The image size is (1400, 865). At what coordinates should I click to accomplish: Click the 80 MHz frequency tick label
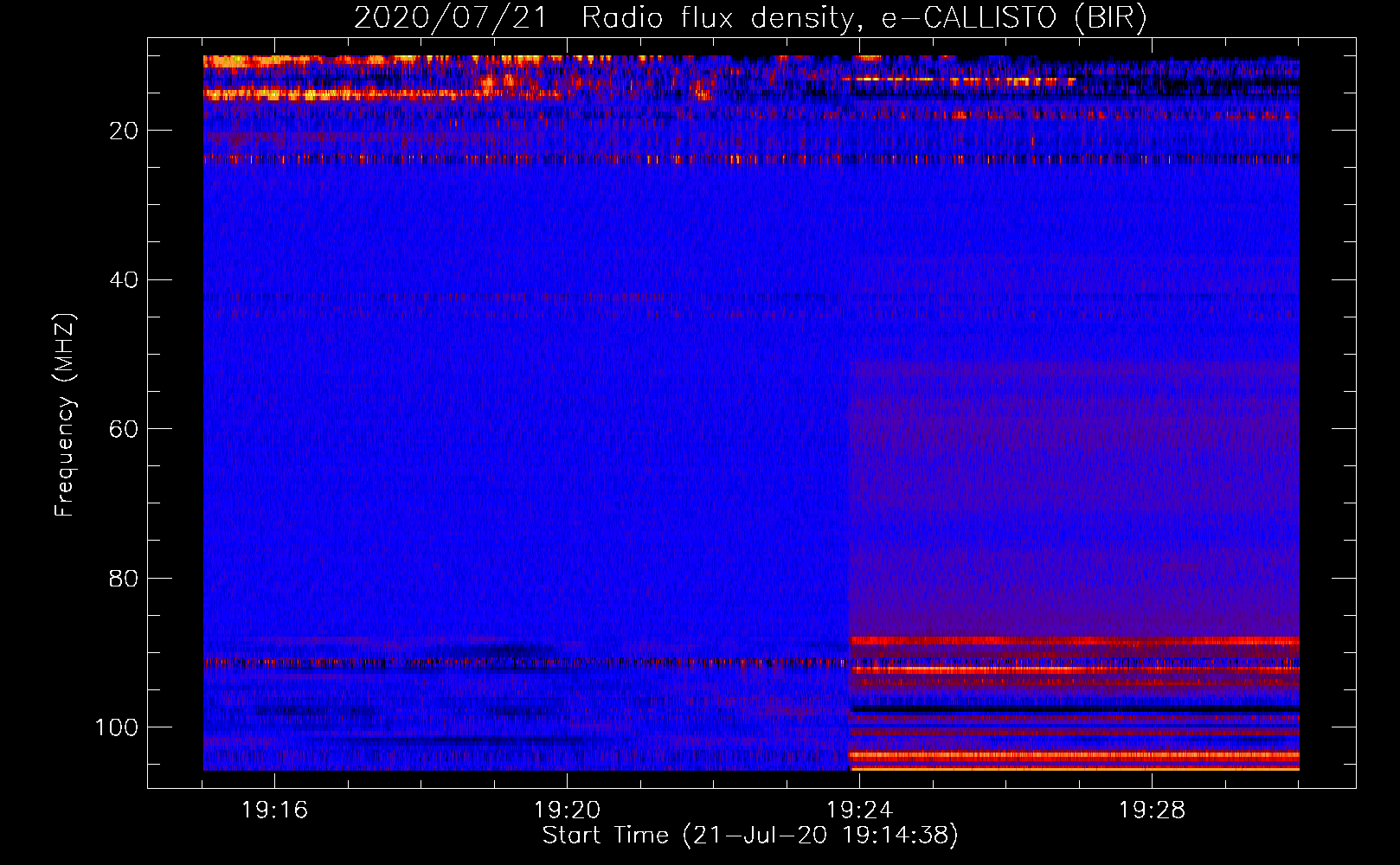pos(124,579)
